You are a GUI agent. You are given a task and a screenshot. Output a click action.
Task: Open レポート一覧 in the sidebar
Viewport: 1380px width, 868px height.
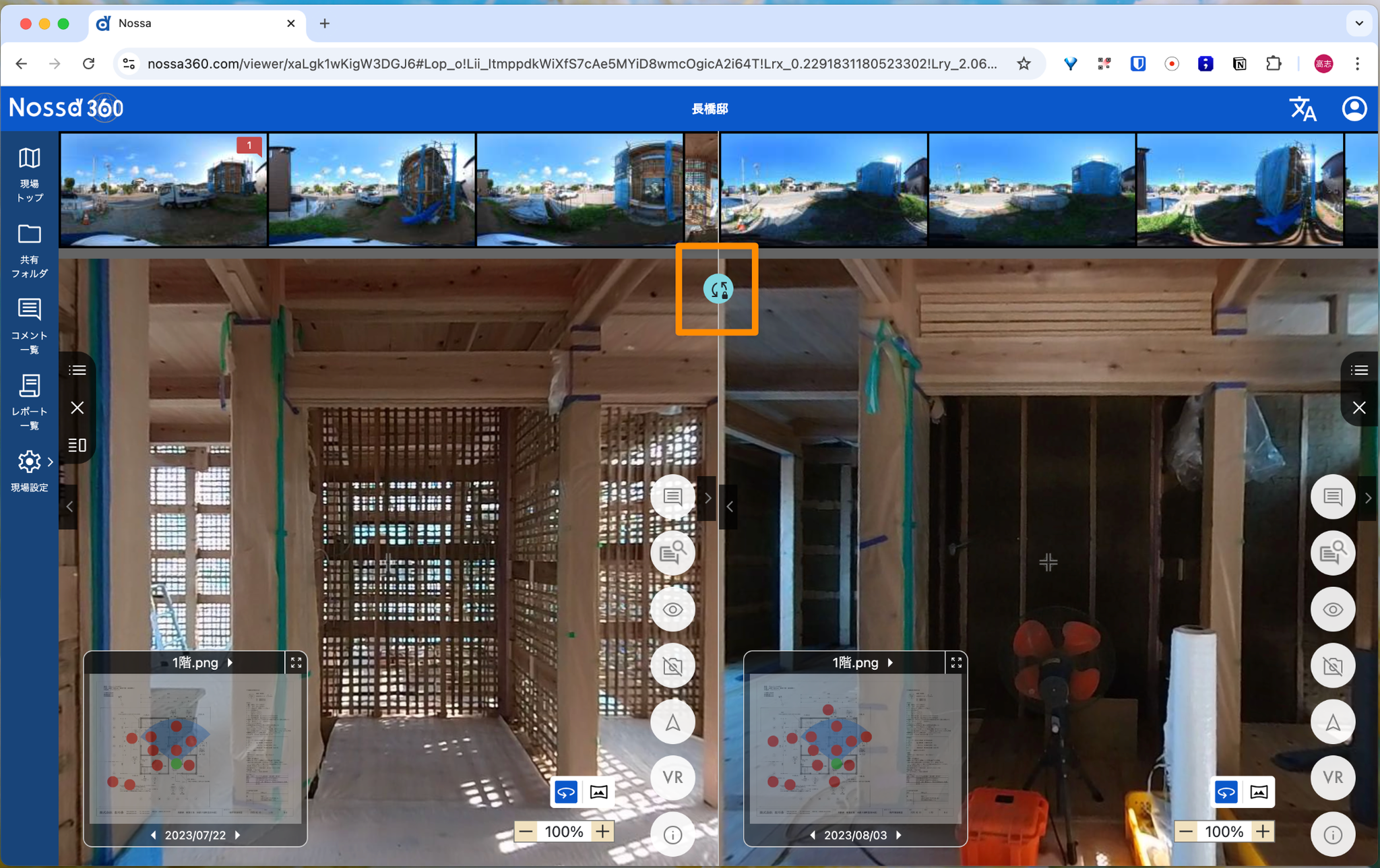pyautogui.click(x=29, y=402)
